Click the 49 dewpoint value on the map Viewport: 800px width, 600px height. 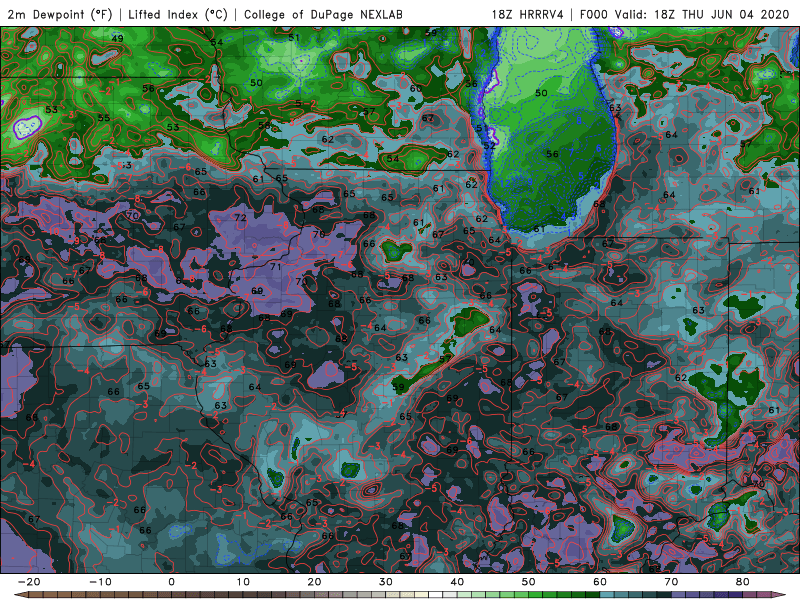click(117, 38)
